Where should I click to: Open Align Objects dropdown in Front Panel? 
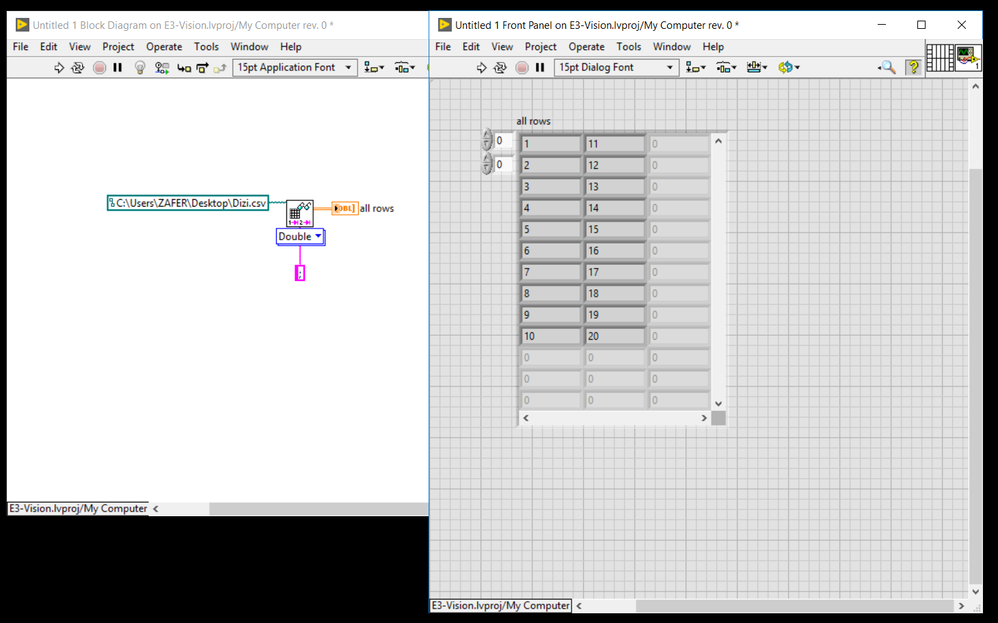pyautogui.click(x=696, y=67)
